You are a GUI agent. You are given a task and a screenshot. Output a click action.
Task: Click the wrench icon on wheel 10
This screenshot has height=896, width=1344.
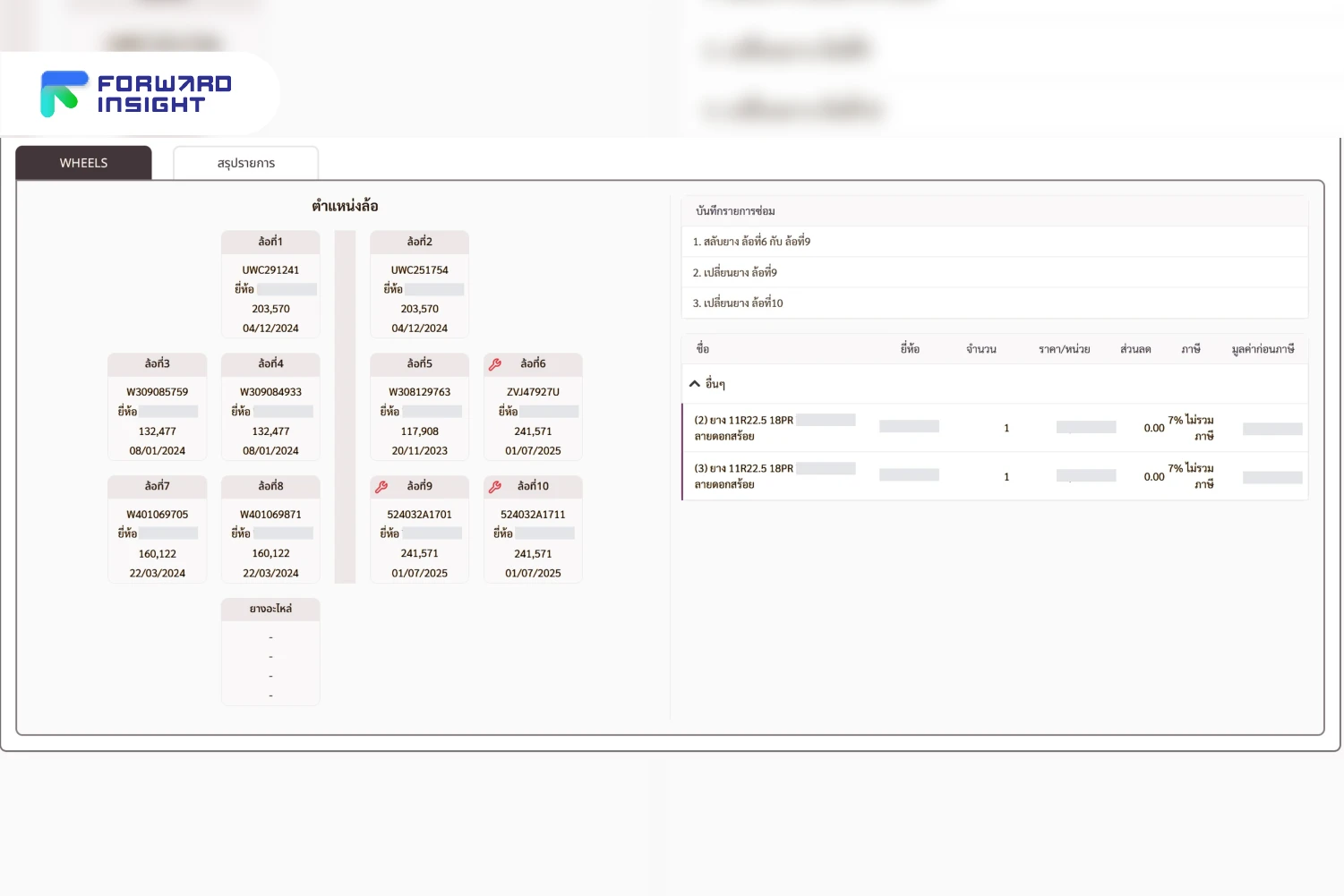pyautogui.click(x=494, y=487)
